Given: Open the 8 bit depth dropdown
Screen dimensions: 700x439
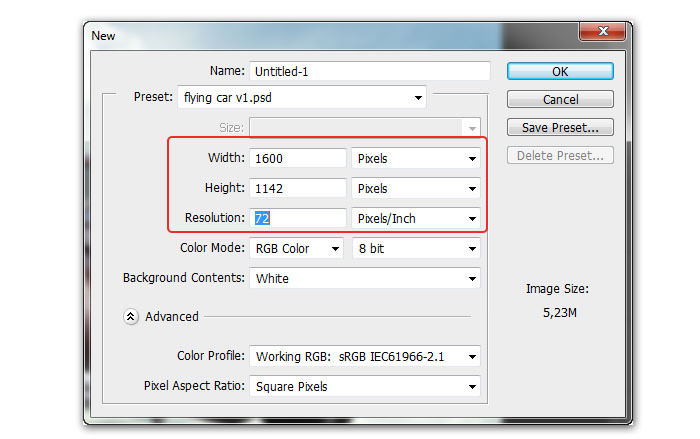Looking at the screenshot, I should (x=416, y=248).
